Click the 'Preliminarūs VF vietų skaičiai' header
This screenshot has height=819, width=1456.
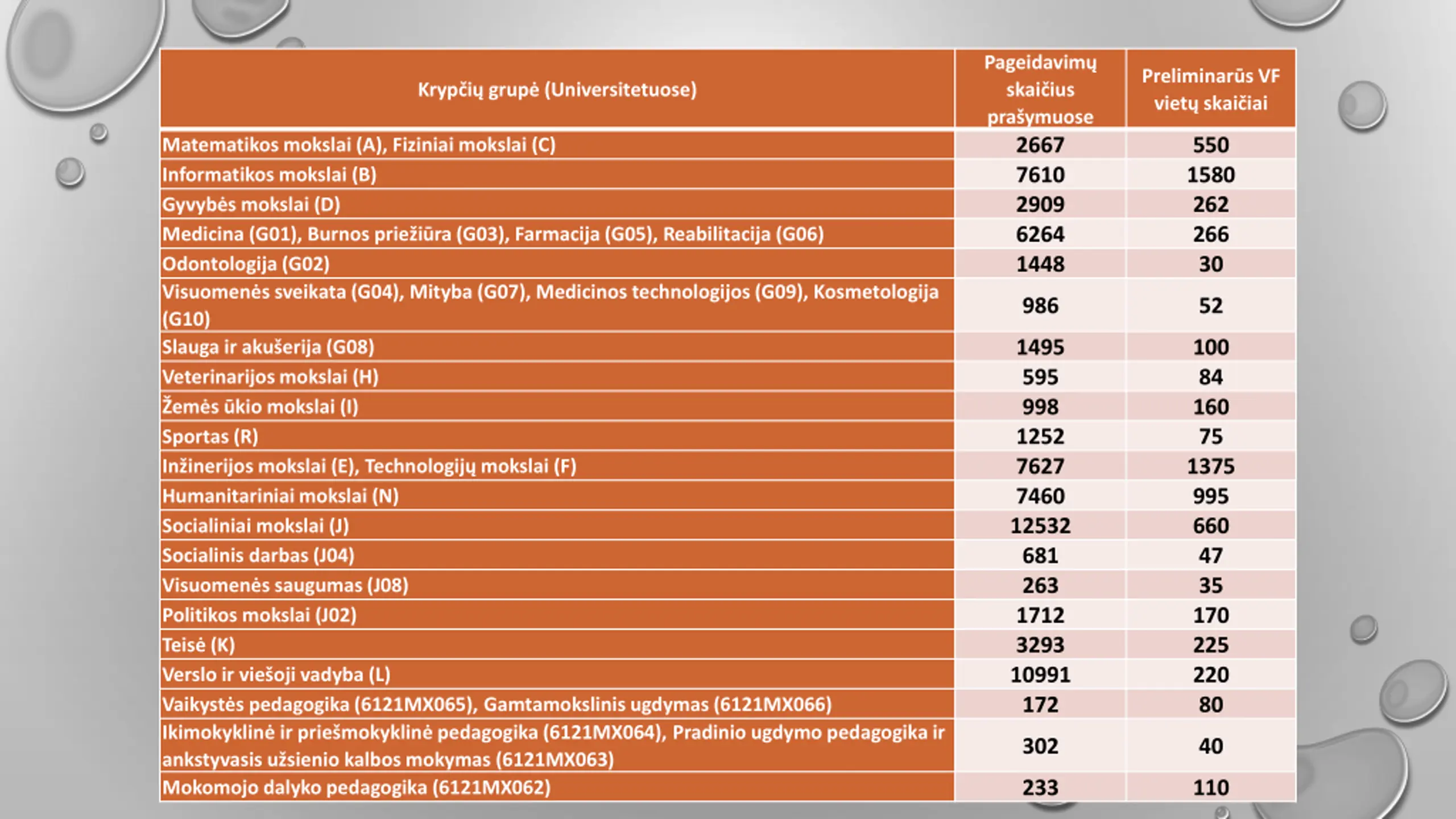(x=1210, y=89)
